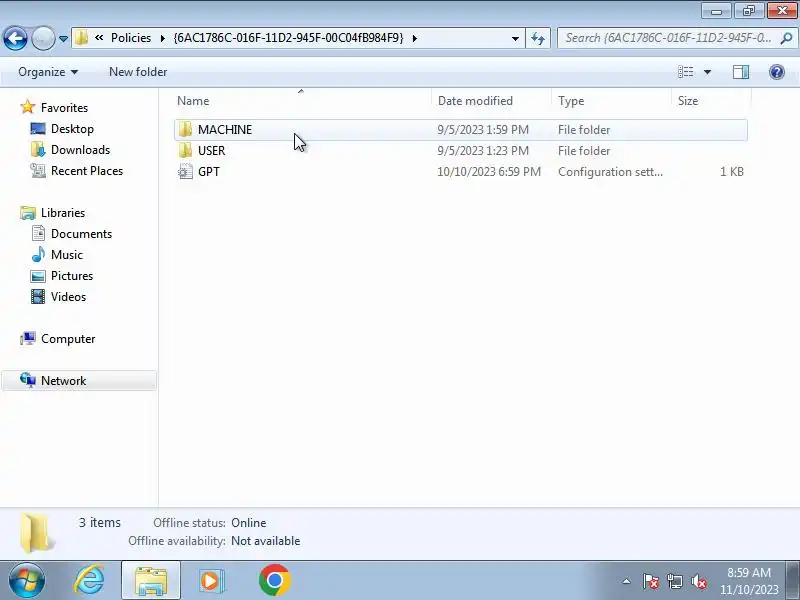
Task: Open Recent Places in navigation pane
Action: [x=87, y=171]
